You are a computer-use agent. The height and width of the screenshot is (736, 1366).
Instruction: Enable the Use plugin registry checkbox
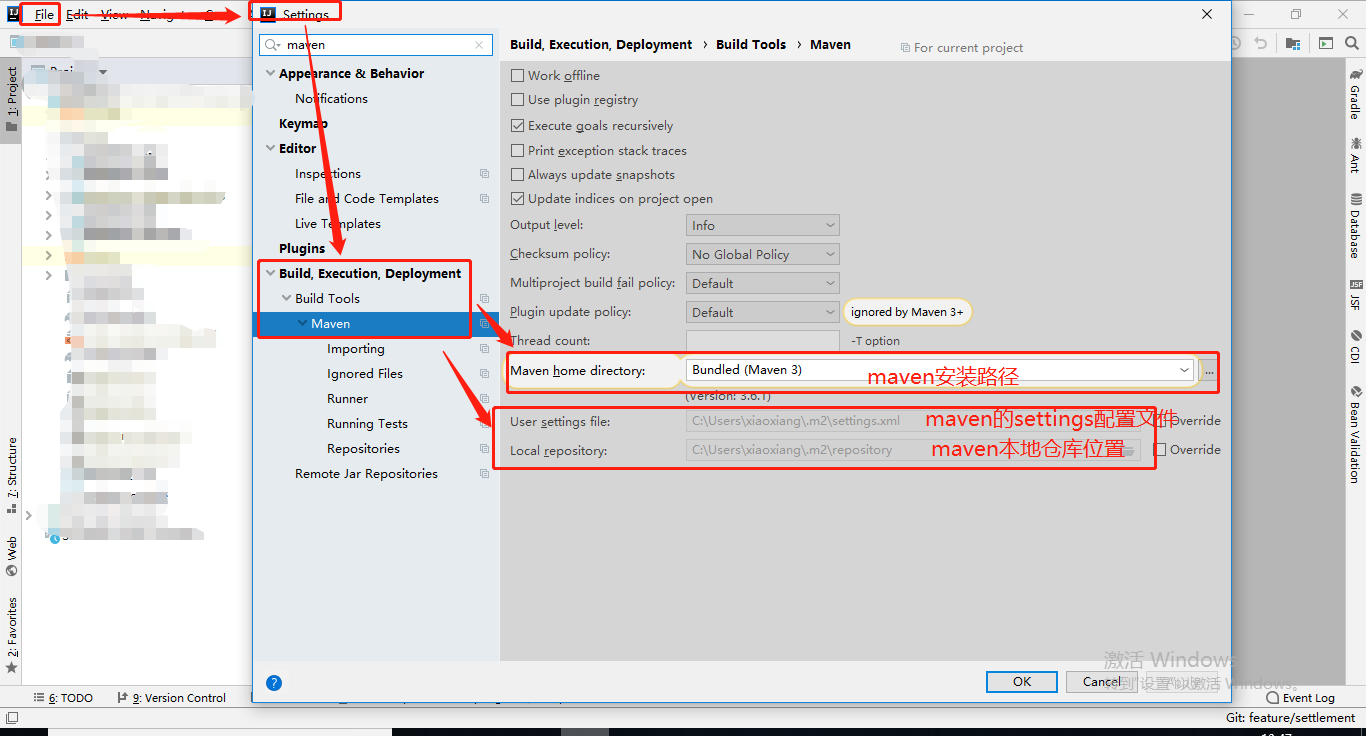[517, 100]
